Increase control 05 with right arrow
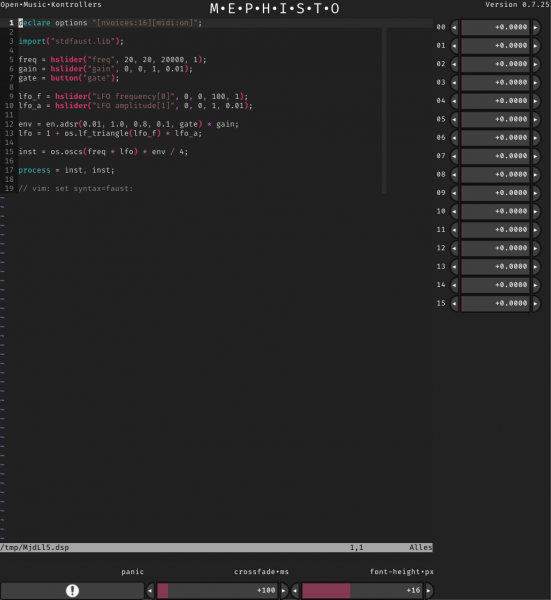The width and height of the screenshot is (551, 600). (x=536, y=119)
